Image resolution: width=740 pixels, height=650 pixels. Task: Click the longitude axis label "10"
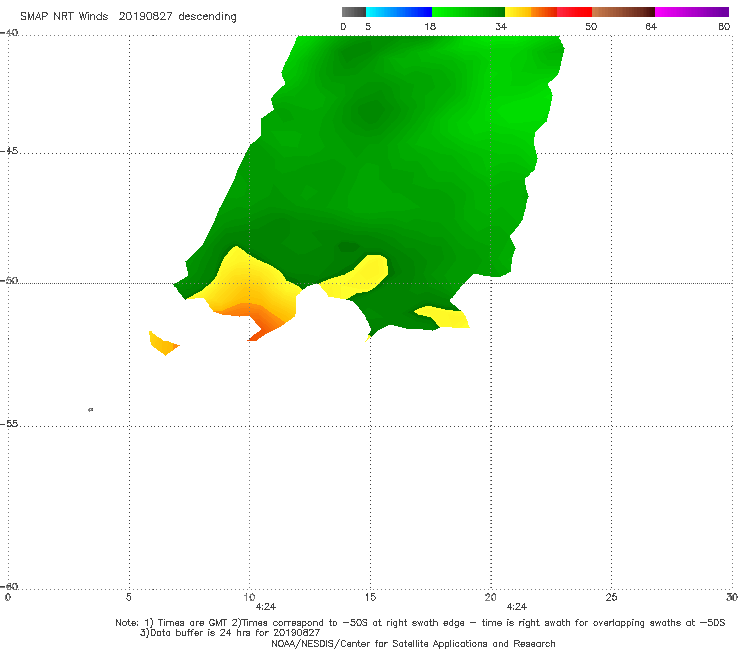click(249, 598)
